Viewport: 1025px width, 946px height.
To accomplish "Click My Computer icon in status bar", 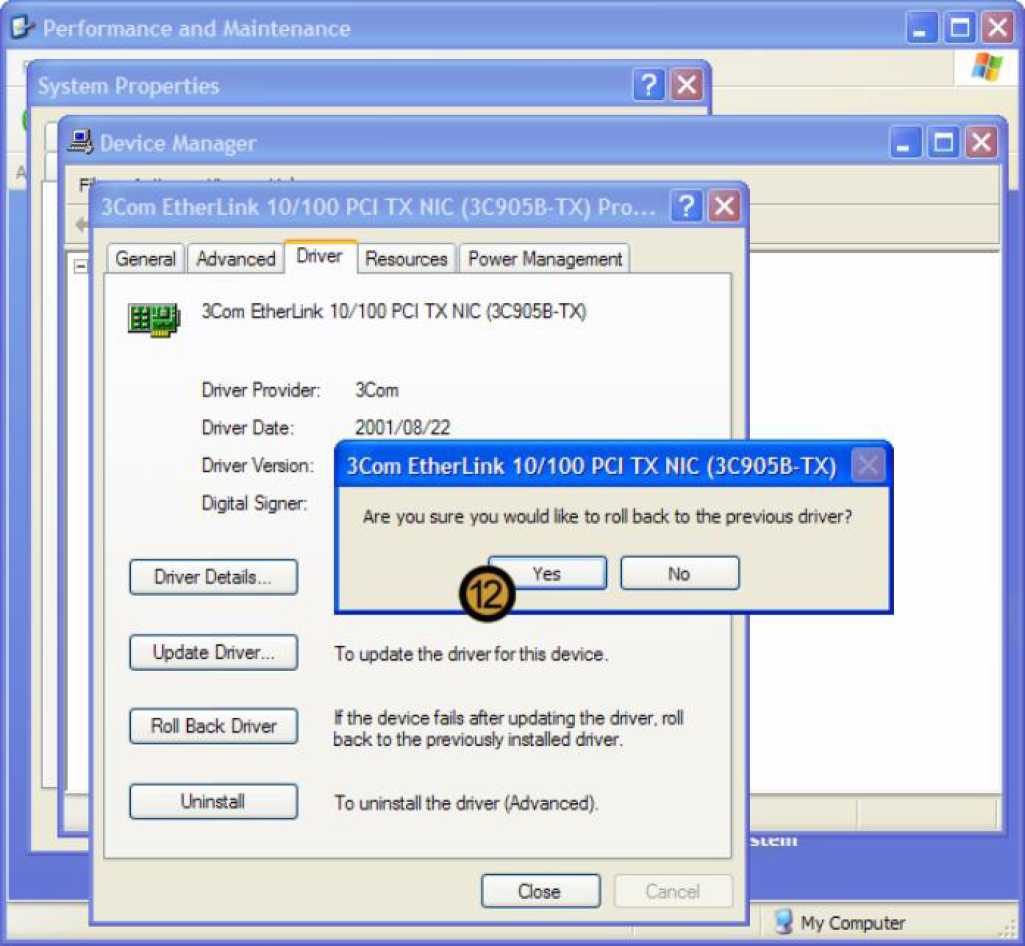I will click(784, 921).
